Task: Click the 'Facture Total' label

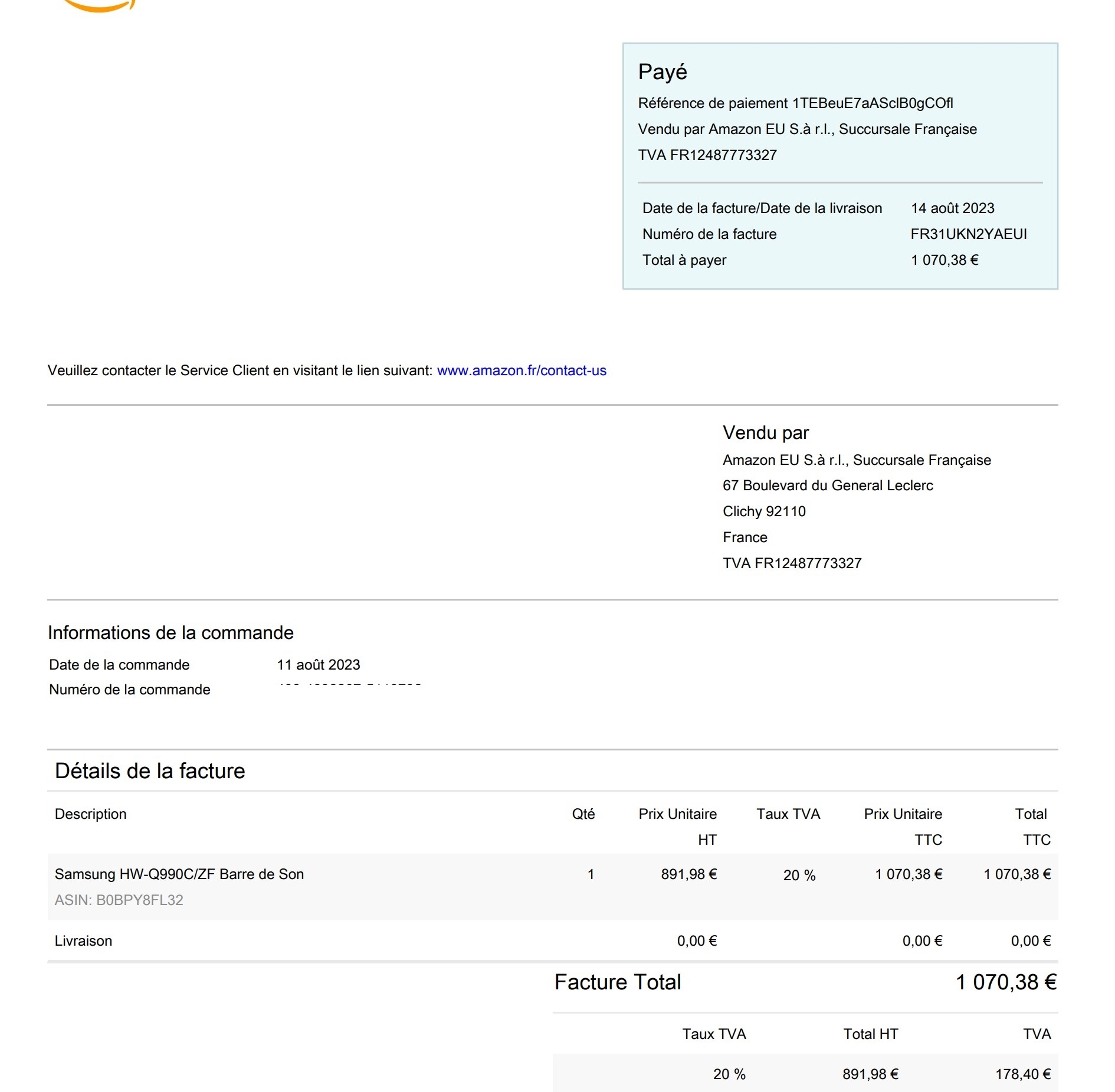Action: 618,982
